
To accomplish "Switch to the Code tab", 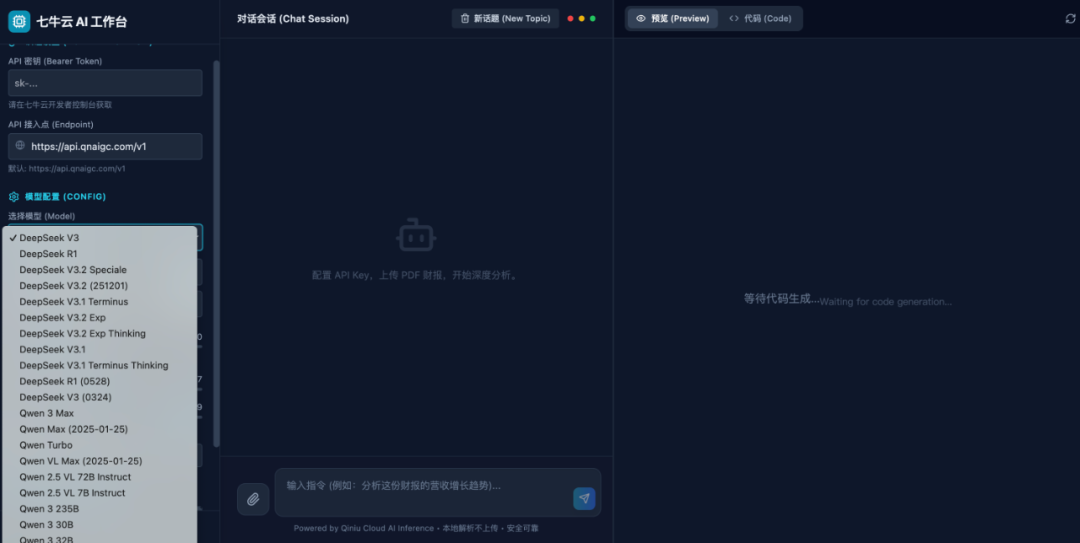I will click(x=760, y=19).
